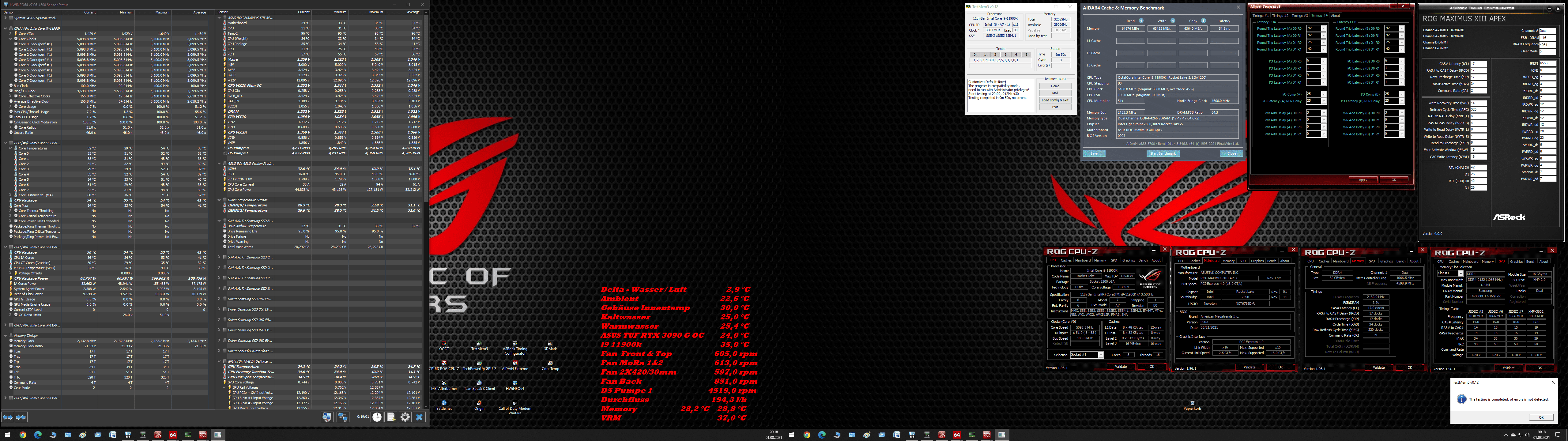Click Refresh Cycle Time (tRFC) field ASRock

(1479, 110)
